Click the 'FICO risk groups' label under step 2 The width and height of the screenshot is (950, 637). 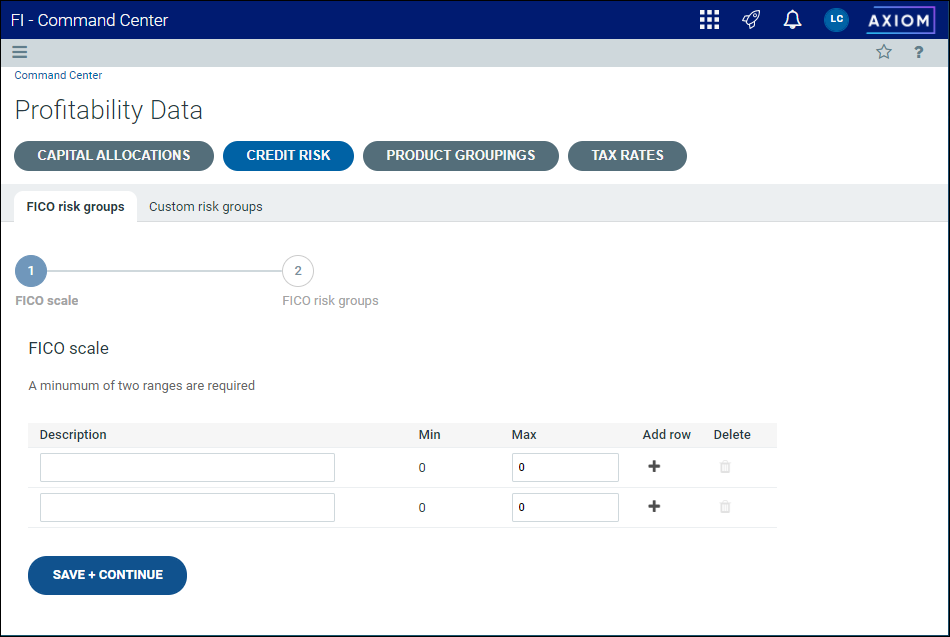click(330, 301)
